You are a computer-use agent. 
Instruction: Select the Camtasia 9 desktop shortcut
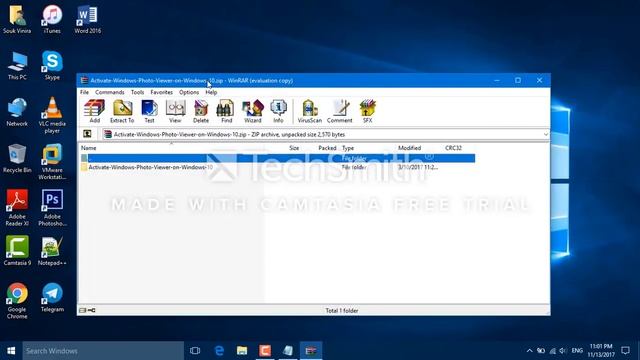[x=17, y=251]
